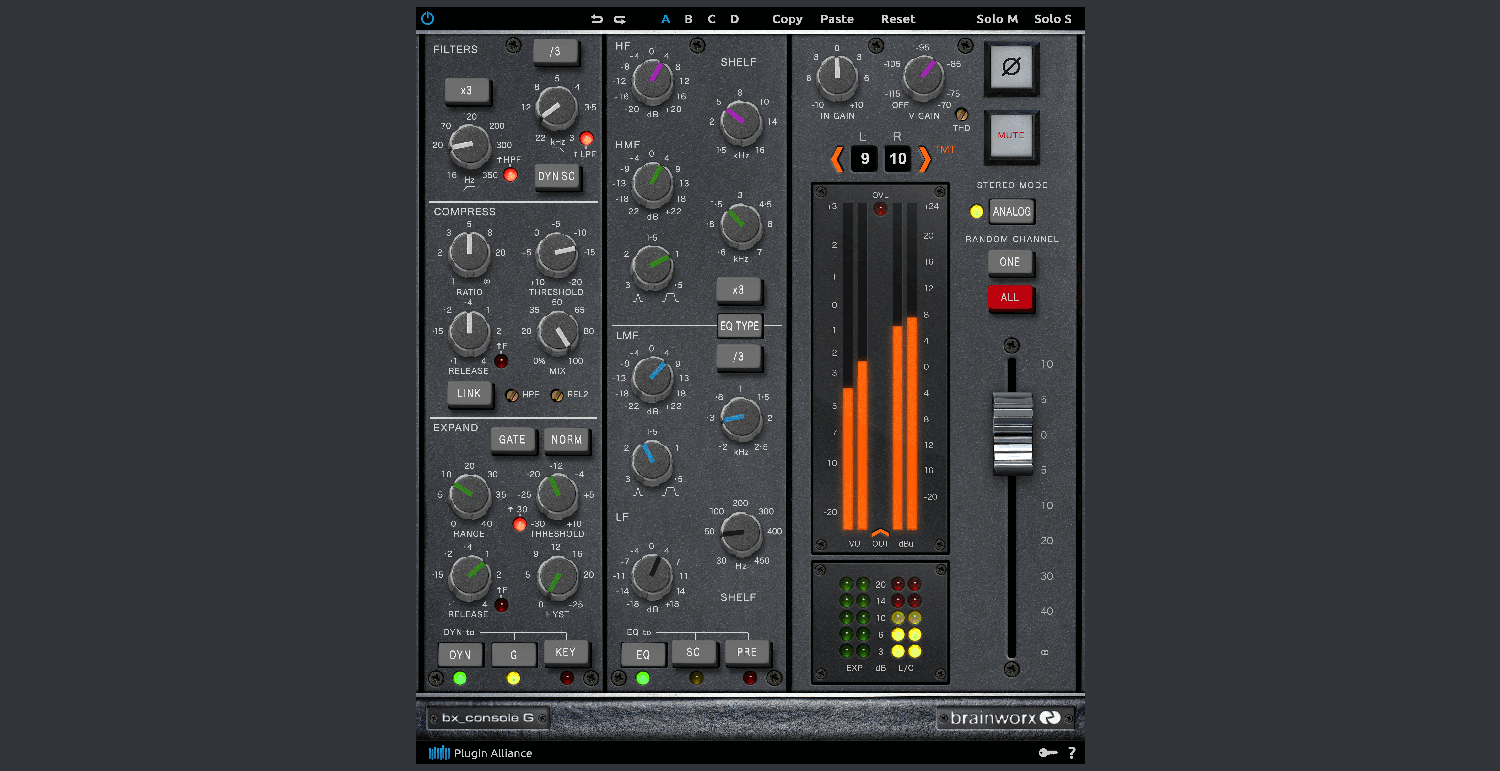The image size is (1500, 771).
Task: Click the R channel number box
Action: point(898,158)
